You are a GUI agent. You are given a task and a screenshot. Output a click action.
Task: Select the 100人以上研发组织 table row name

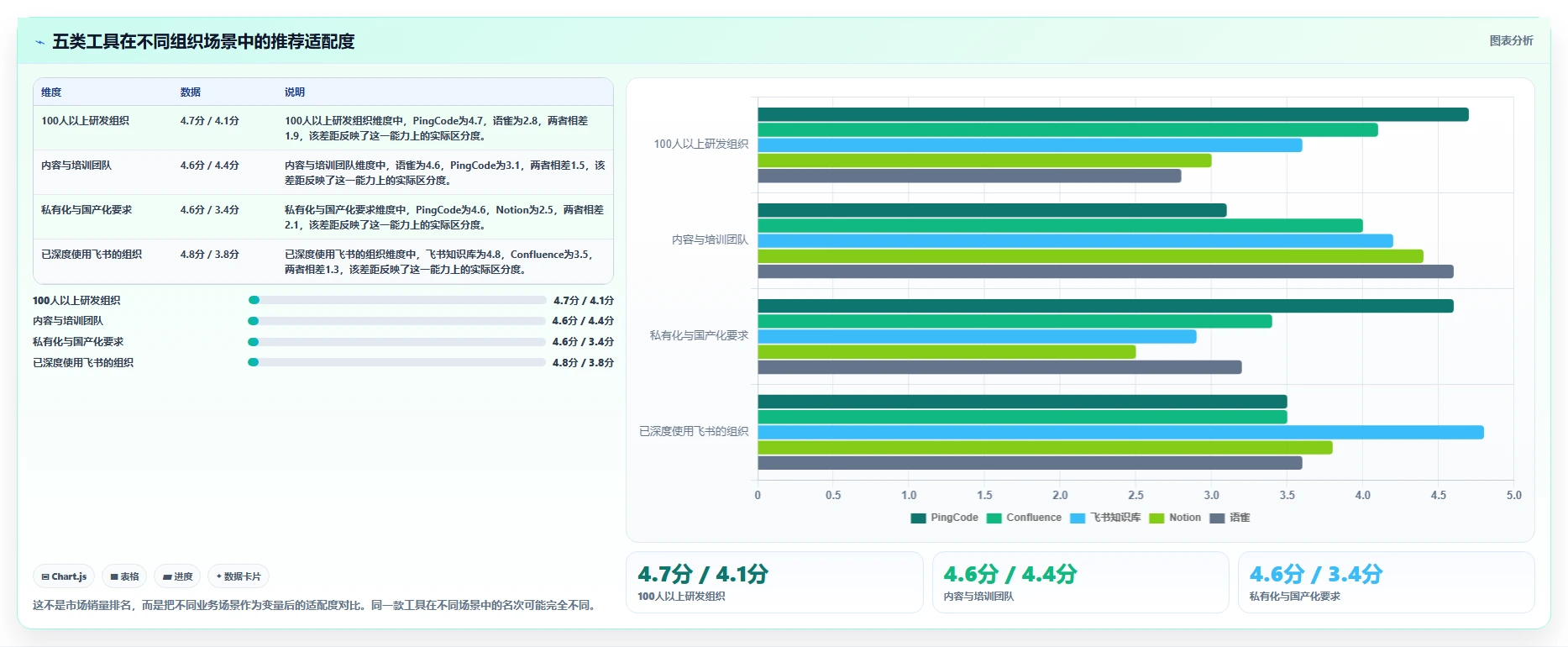tap(85, 121)
